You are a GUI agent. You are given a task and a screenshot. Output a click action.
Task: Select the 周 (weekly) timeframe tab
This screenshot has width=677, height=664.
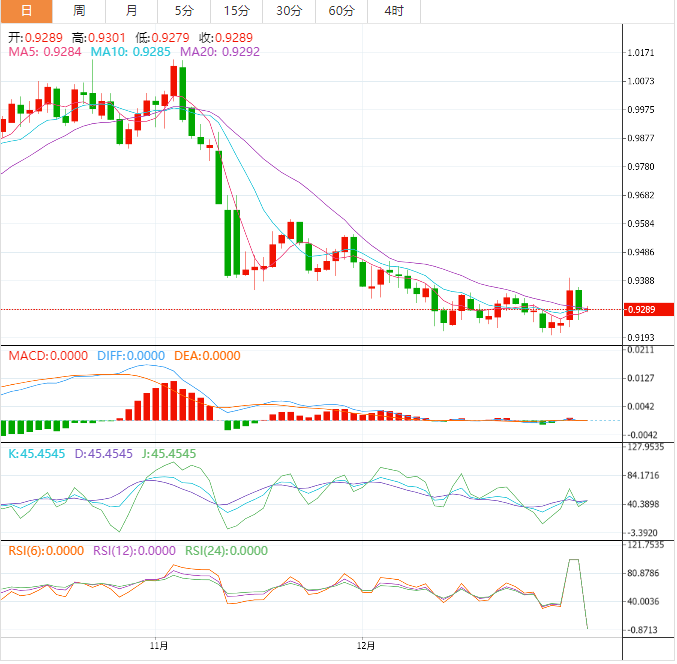pos(79,11)
